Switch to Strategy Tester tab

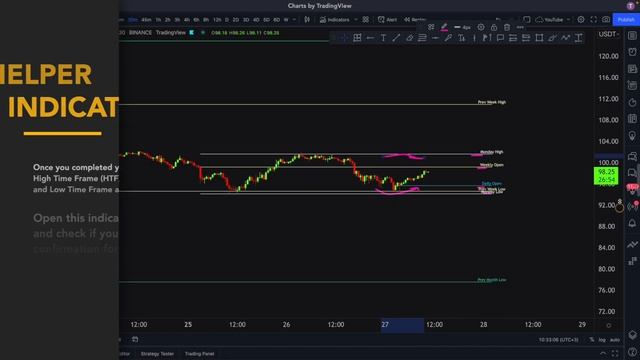[157, 354]
